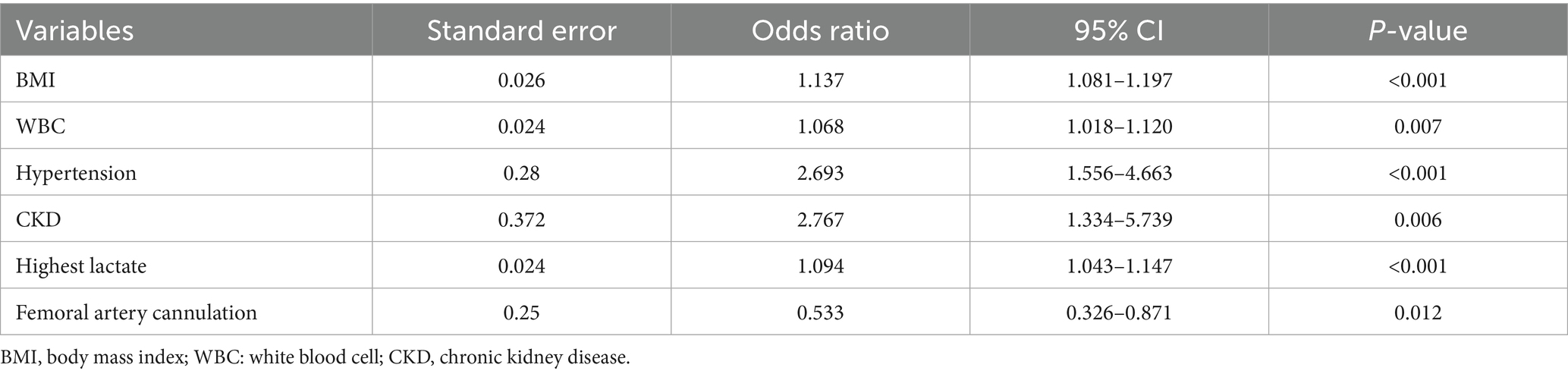The width and height of the screenshot is (1568, 374).
Task: Select the BMI odds ratio 1.137
Action: pos(820,80)
